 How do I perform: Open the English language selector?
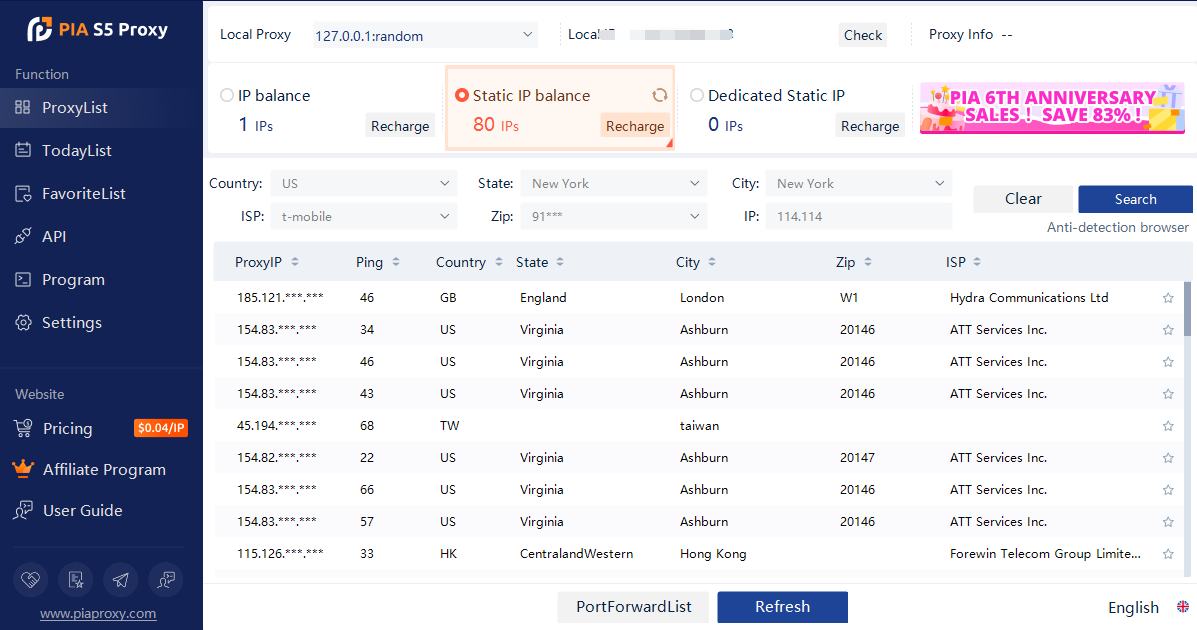coord(1133,608)
